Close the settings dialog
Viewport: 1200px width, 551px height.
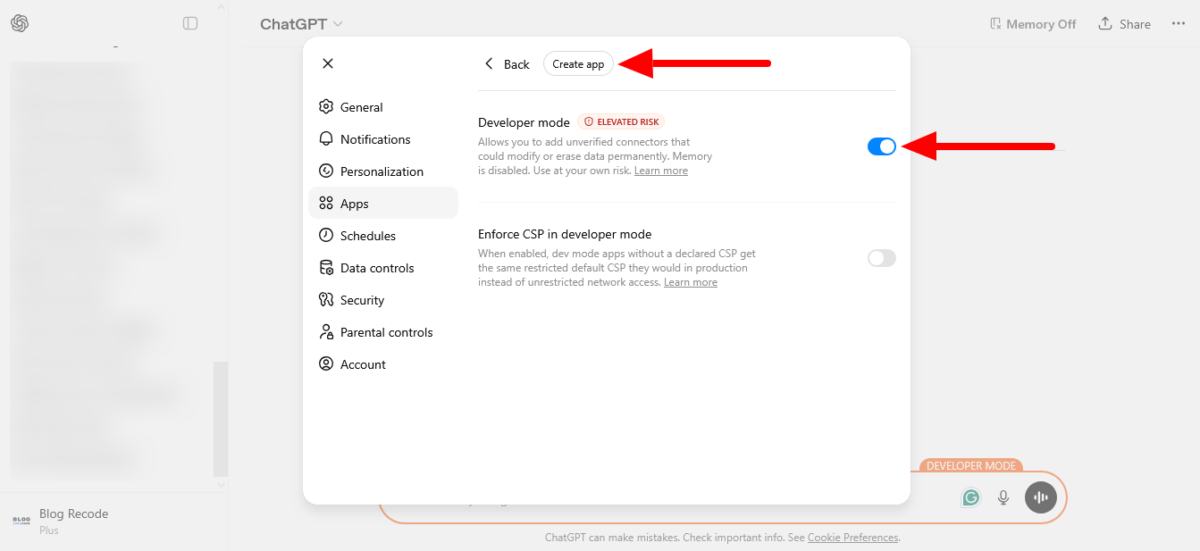[328, 63]
